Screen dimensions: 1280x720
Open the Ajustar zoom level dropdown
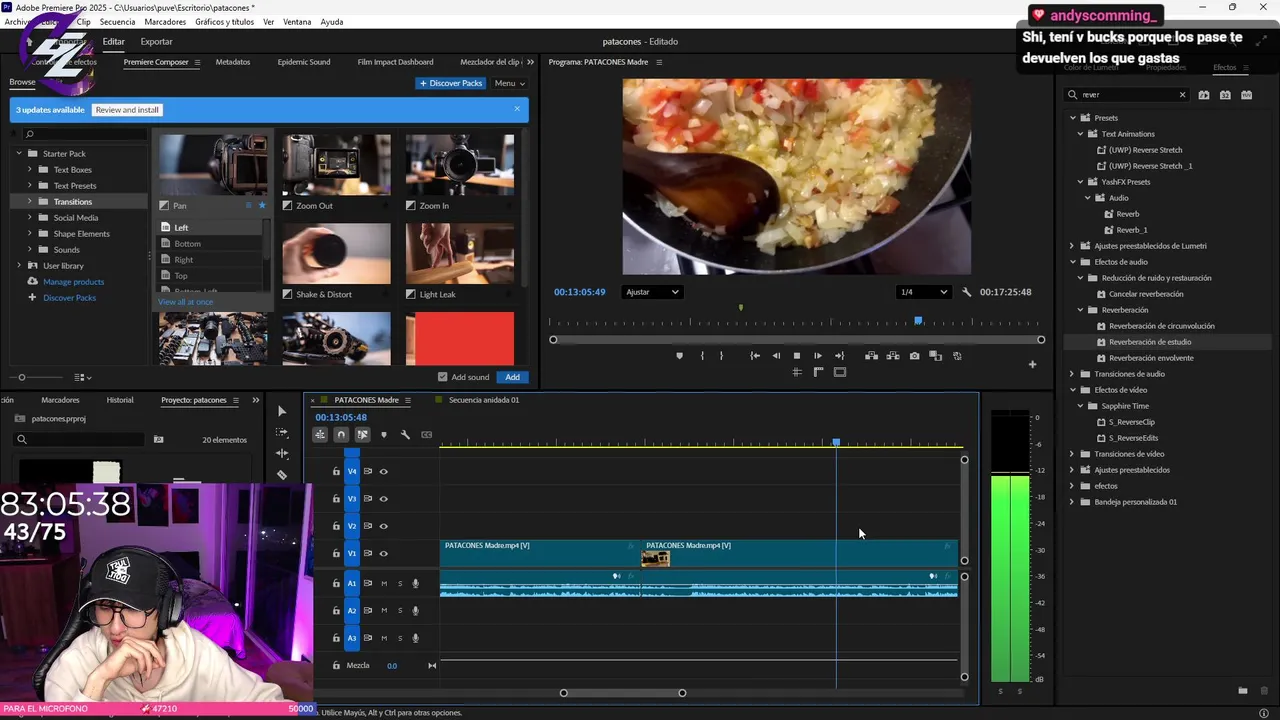click(x=652, y=292)
